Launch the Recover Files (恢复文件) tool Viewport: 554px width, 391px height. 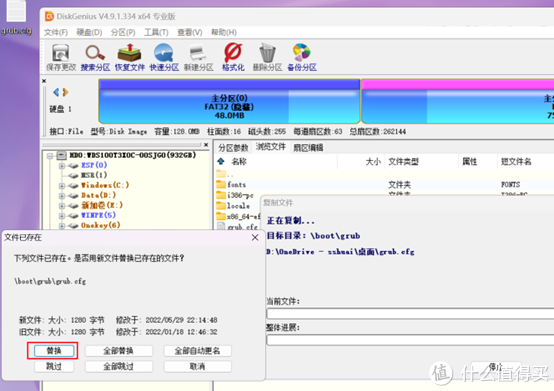130,57
